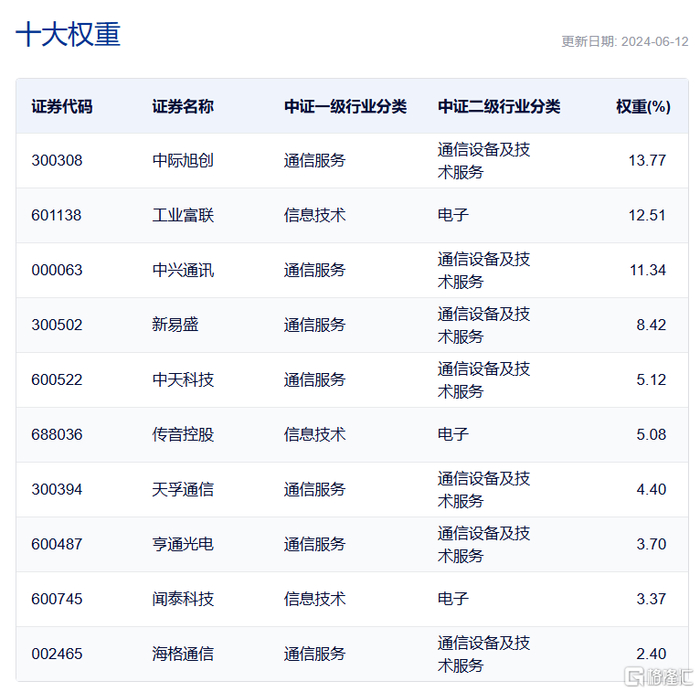Click 通信设备及技术服务 in the 600487 row
Viewport: 700px width, 694px height.
pos(483,544)
